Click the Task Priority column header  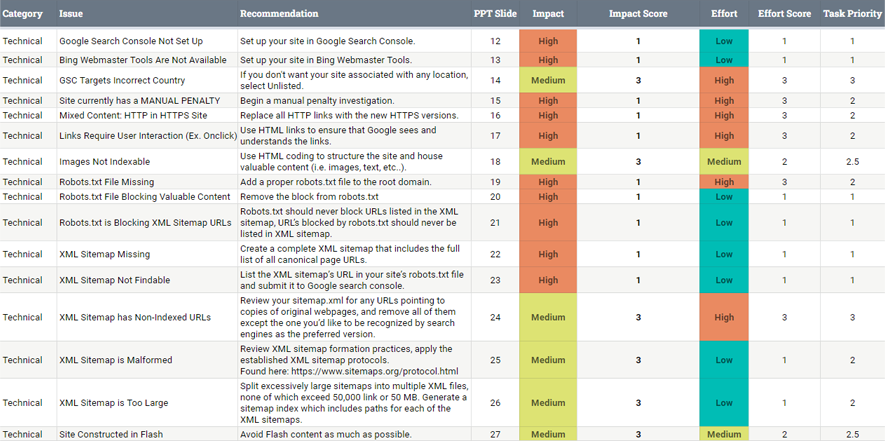click(852, 14)
